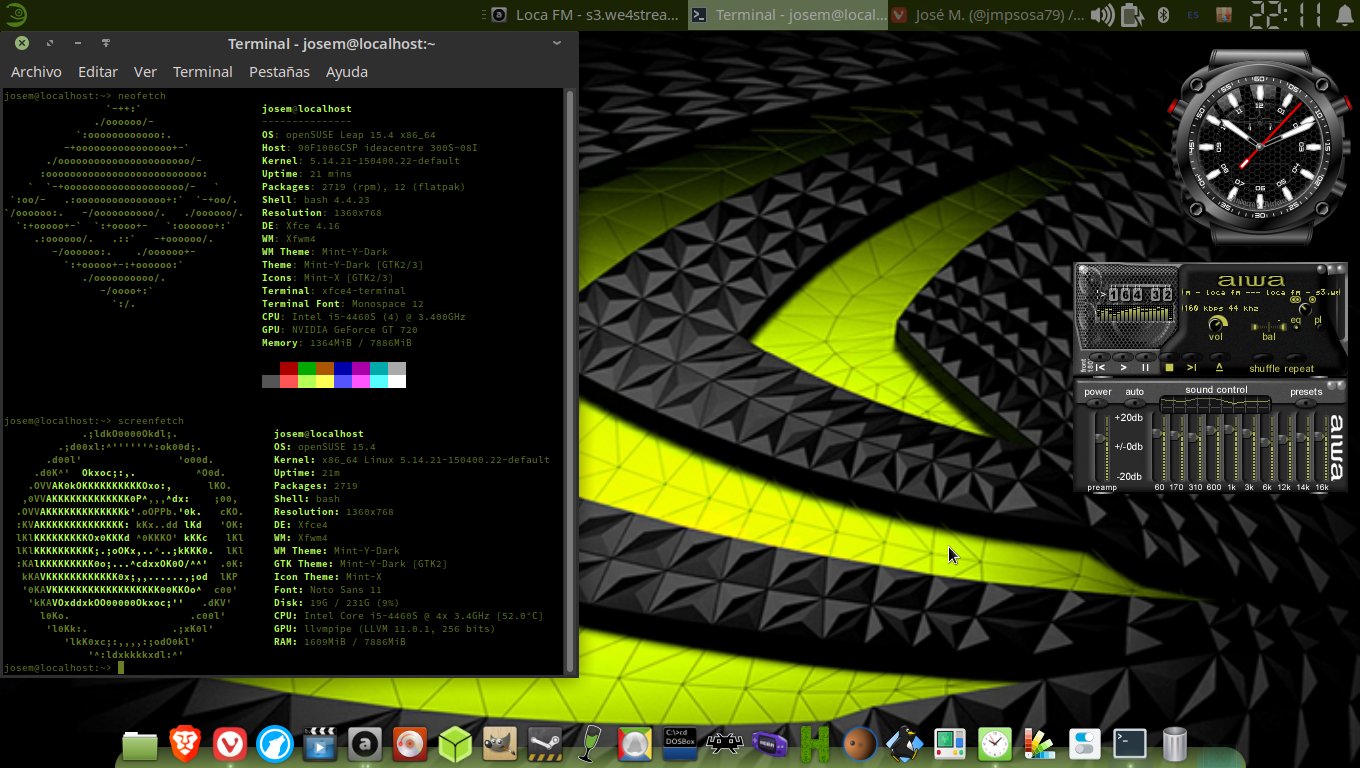This screenshot has width=1360, height=768.
Task: Click the Bluetooth icon in the panel
Action: click(x=1163, y=15)
